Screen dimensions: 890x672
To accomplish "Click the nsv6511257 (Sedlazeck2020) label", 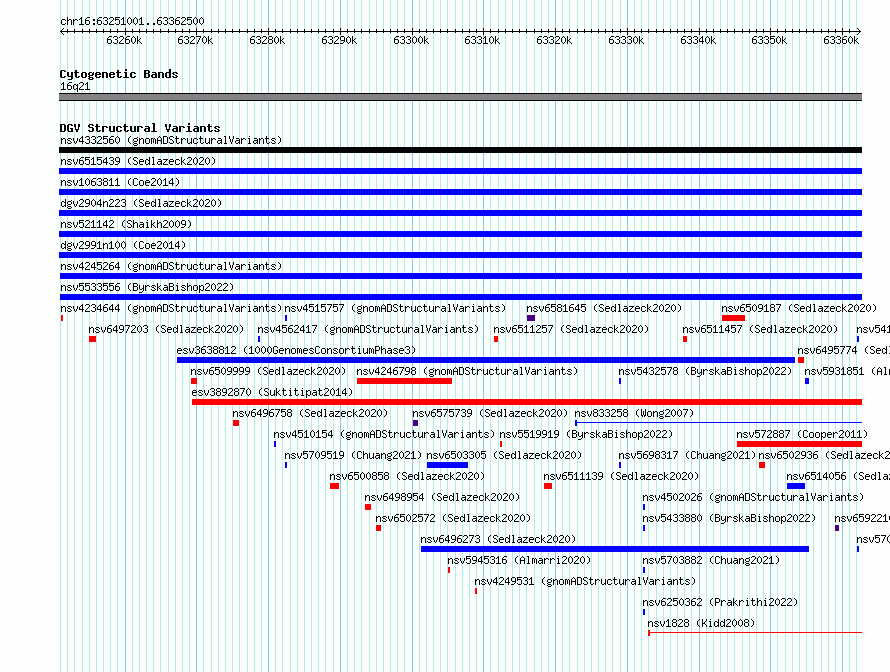I will tap(571, 329).
